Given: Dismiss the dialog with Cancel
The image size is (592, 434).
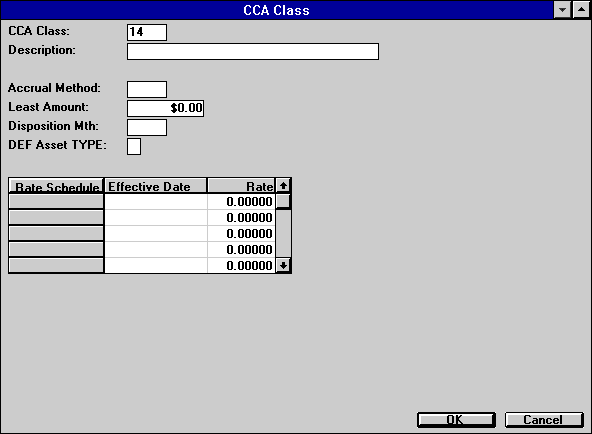Looking at the screenshot, I should 544,420.
